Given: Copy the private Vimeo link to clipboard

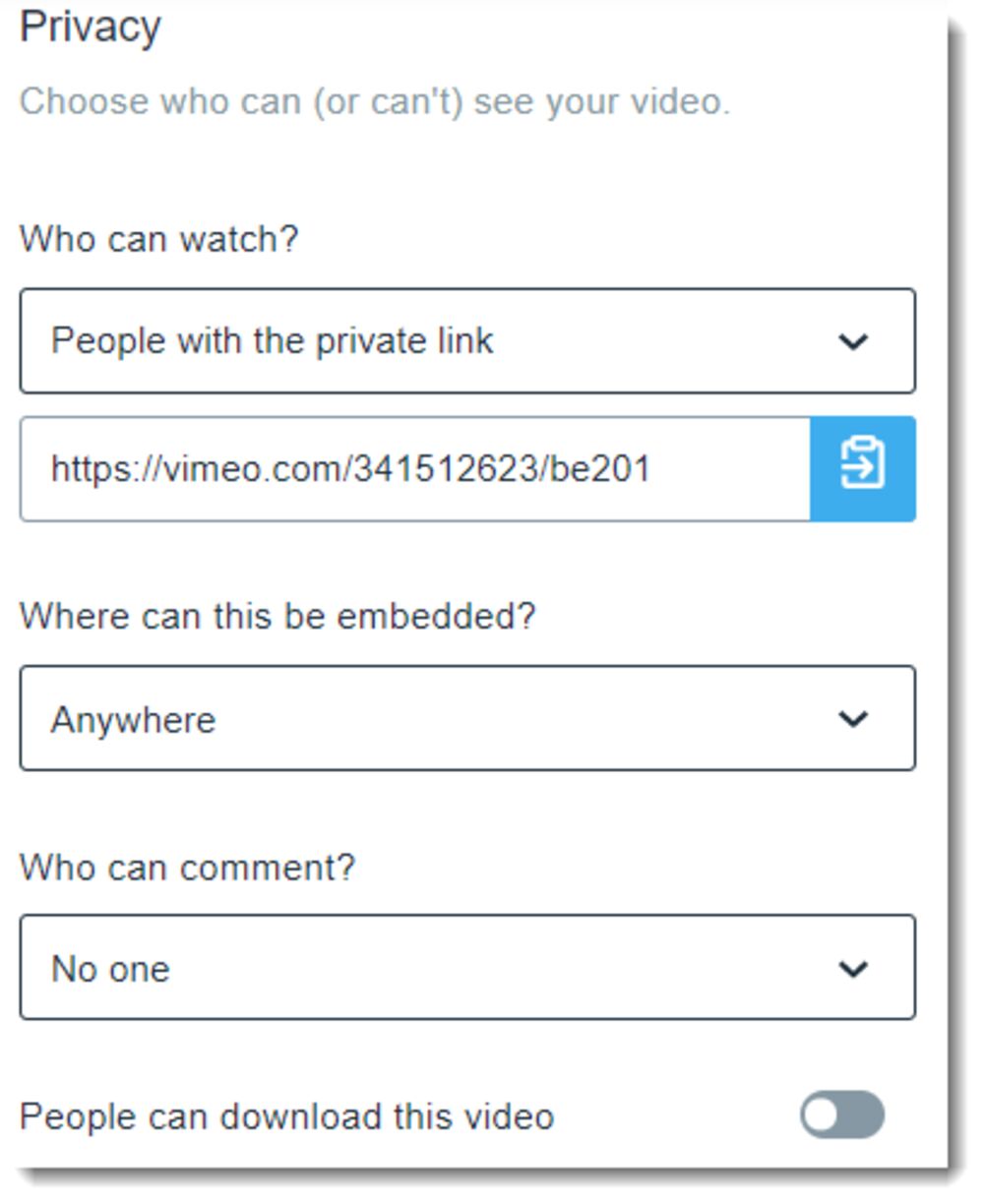Looking at the screenshot, I should [862, 468].
